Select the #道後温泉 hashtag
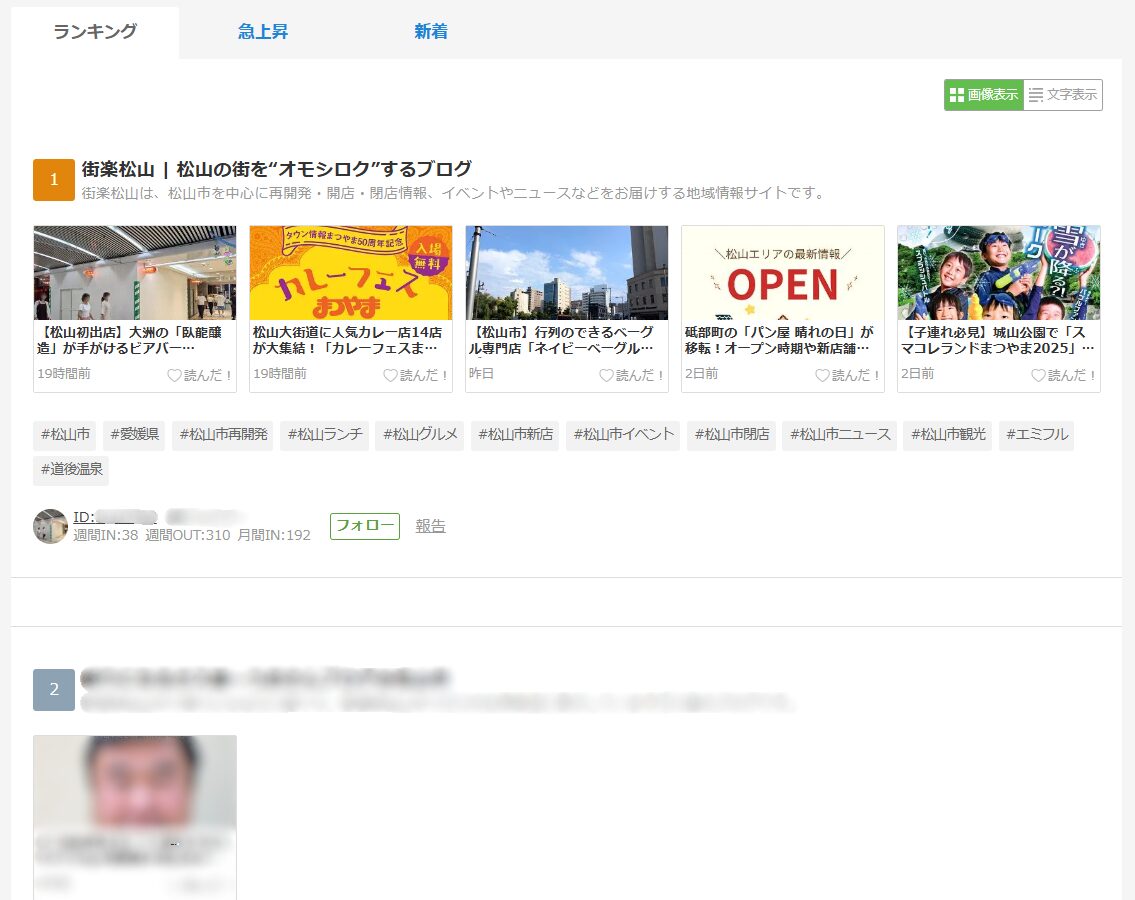1135x900 pixels. 71,468
